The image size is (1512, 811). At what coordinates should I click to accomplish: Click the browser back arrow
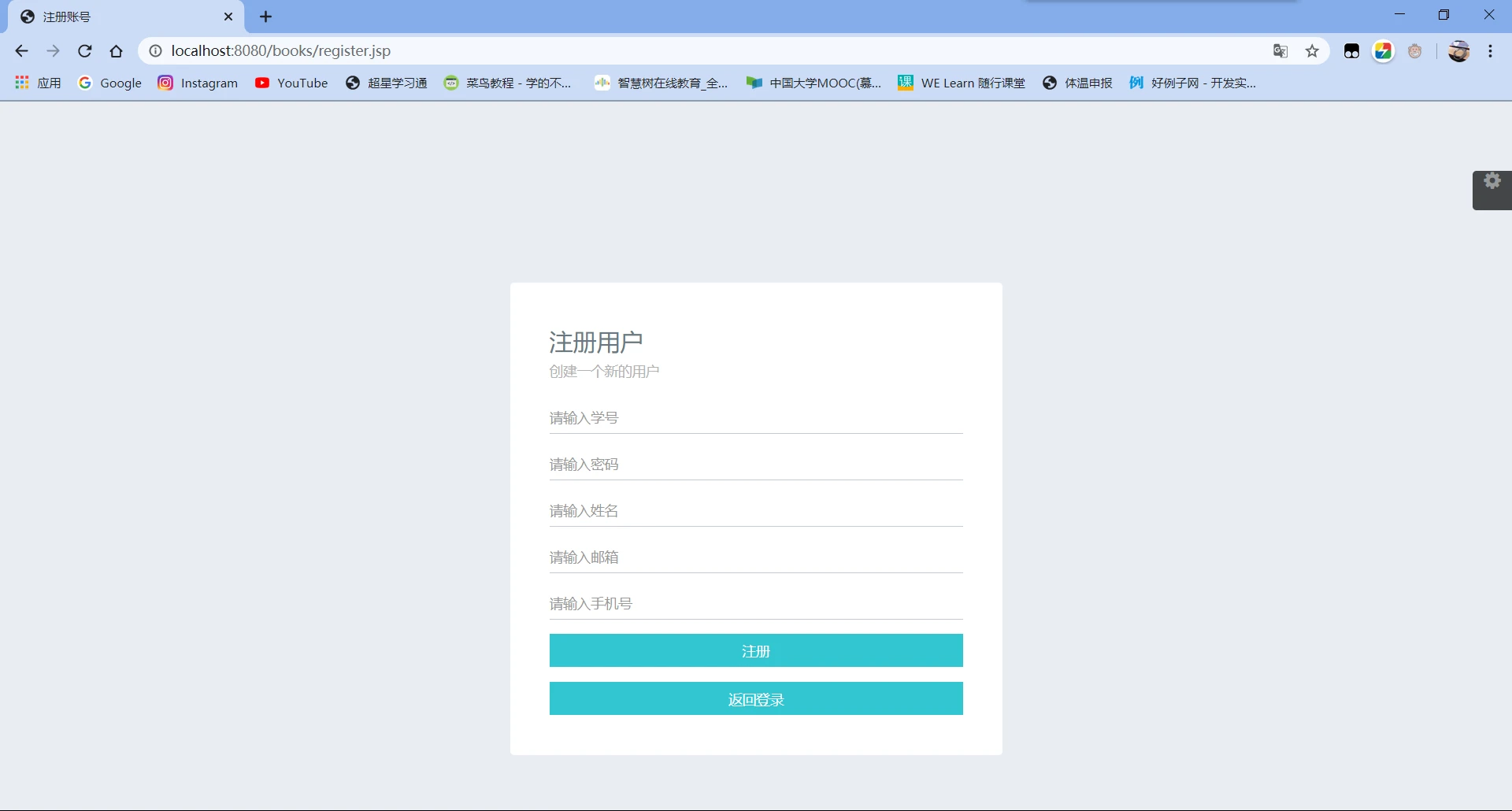click(21, 51)
